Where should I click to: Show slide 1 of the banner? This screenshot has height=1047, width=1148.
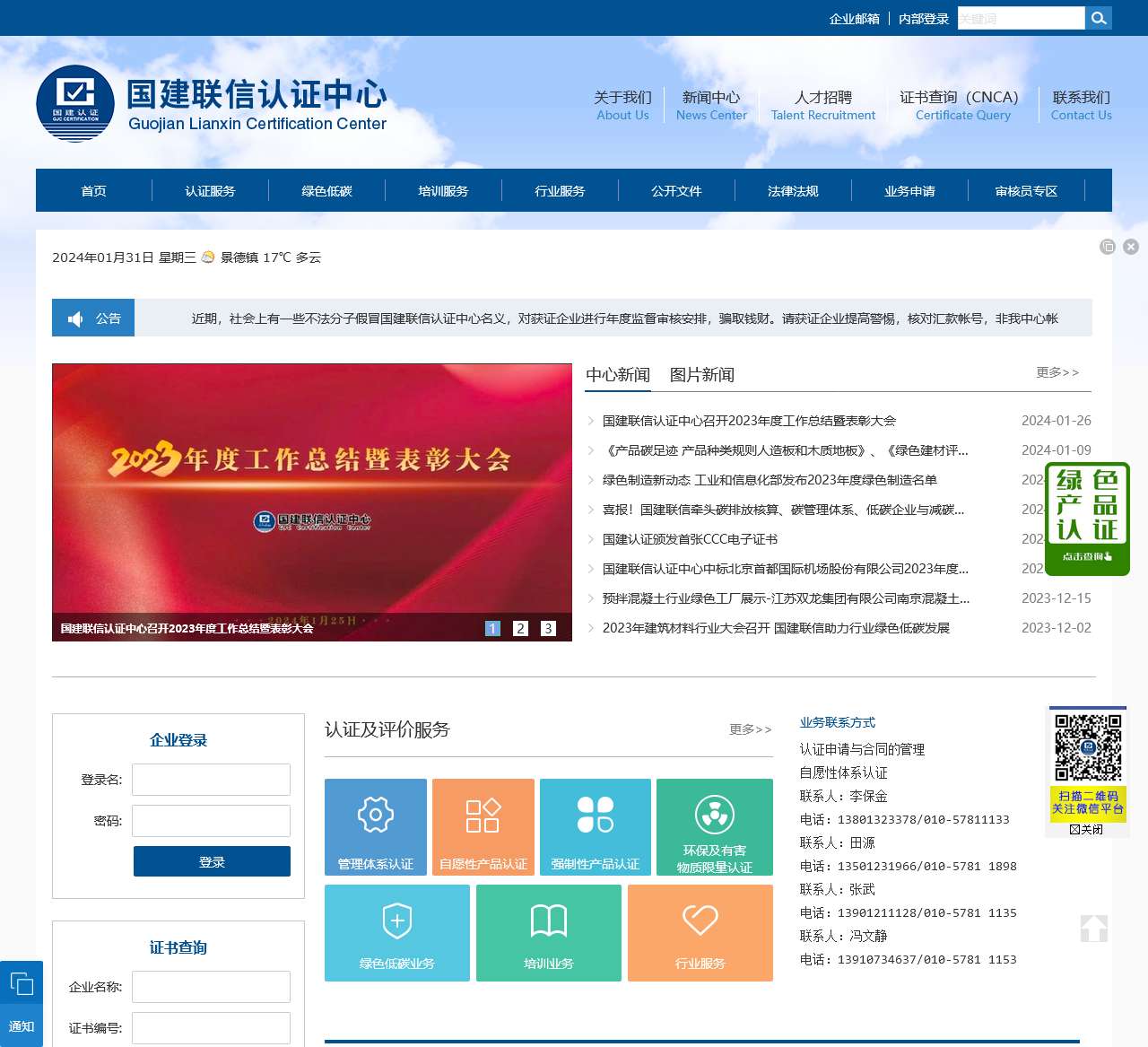pyautogui.click(x=492, y=629)
